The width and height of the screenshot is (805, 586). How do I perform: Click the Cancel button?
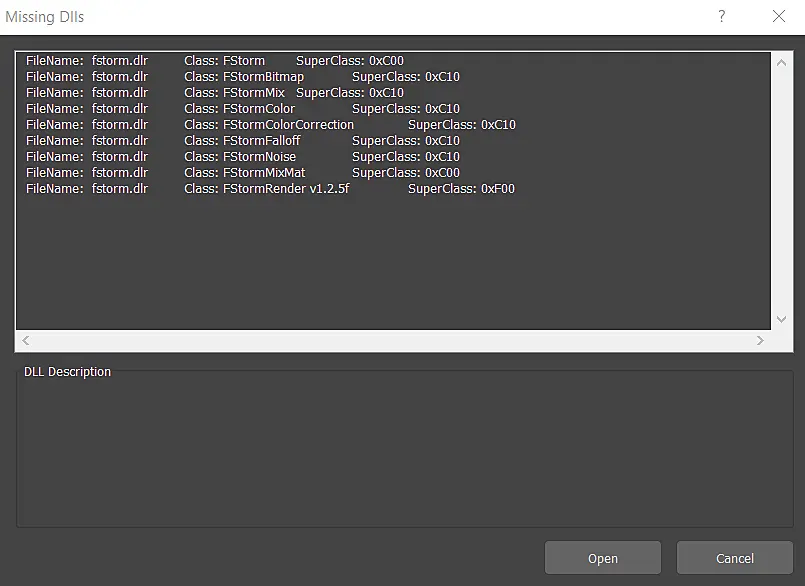[735, 558]
